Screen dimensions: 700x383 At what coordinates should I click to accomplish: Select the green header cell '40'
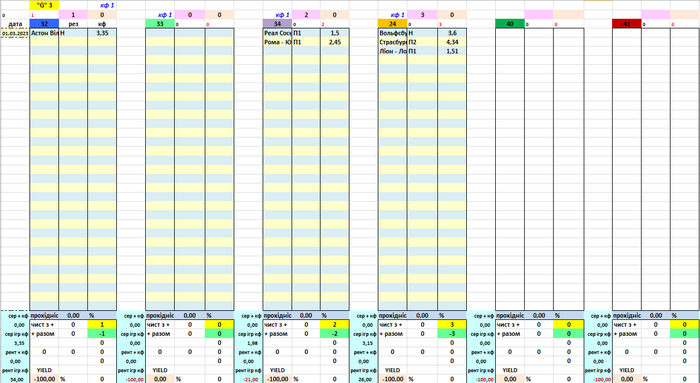tap(510, 24)
